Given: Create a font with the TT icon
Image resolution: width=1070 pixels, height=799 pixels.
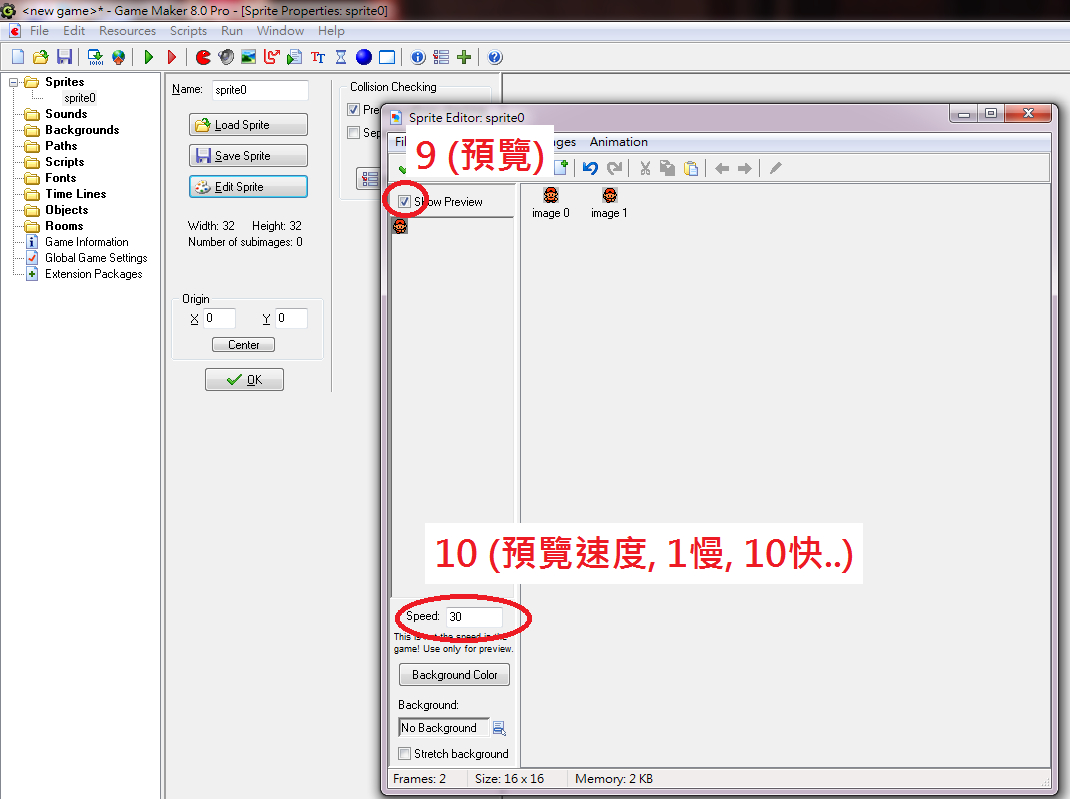Looking at the screenshot, I should point(318,57).
